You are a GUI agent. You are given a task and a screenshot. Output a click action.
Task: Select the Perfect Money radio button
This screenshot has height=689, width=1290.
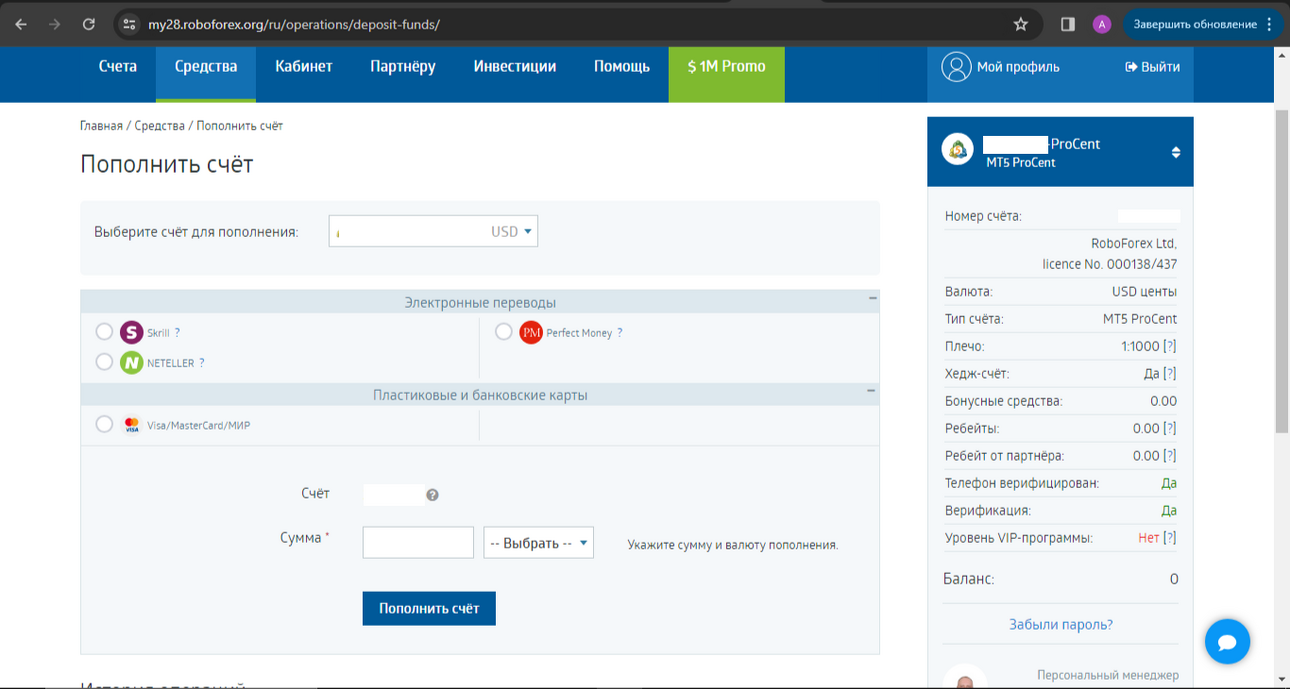pyautogui.click(x=504, y=331)
